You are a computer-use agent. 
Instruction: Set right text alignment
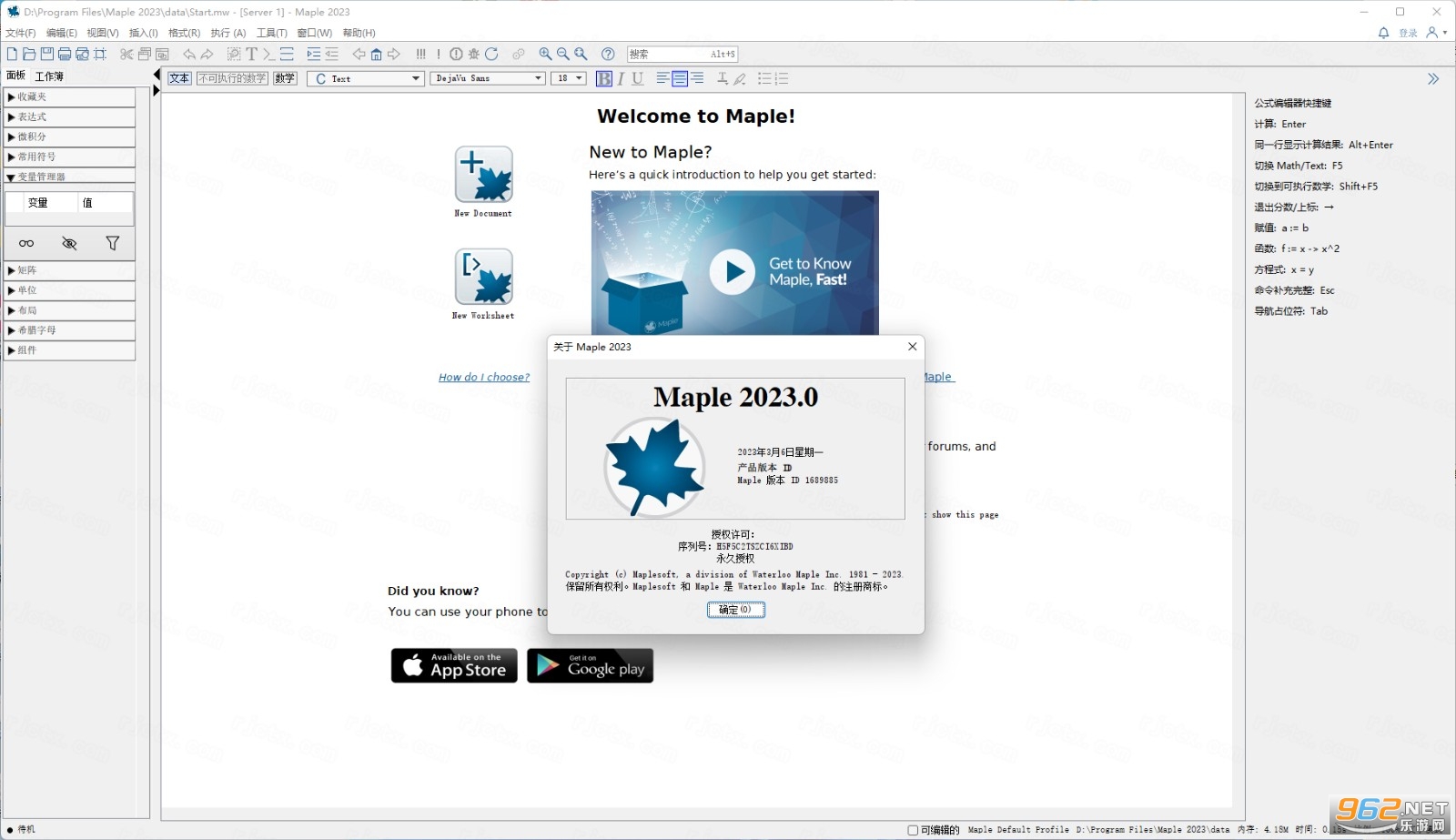click(697, 79)
